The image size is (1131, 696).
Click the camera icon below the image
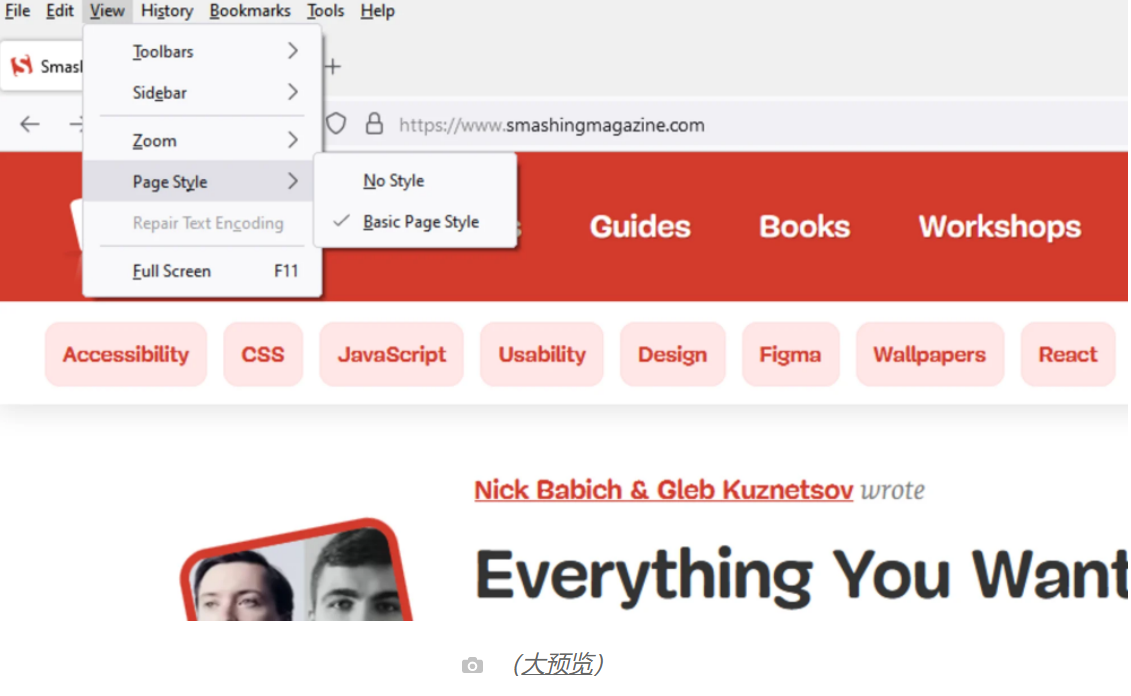point(472,665)
